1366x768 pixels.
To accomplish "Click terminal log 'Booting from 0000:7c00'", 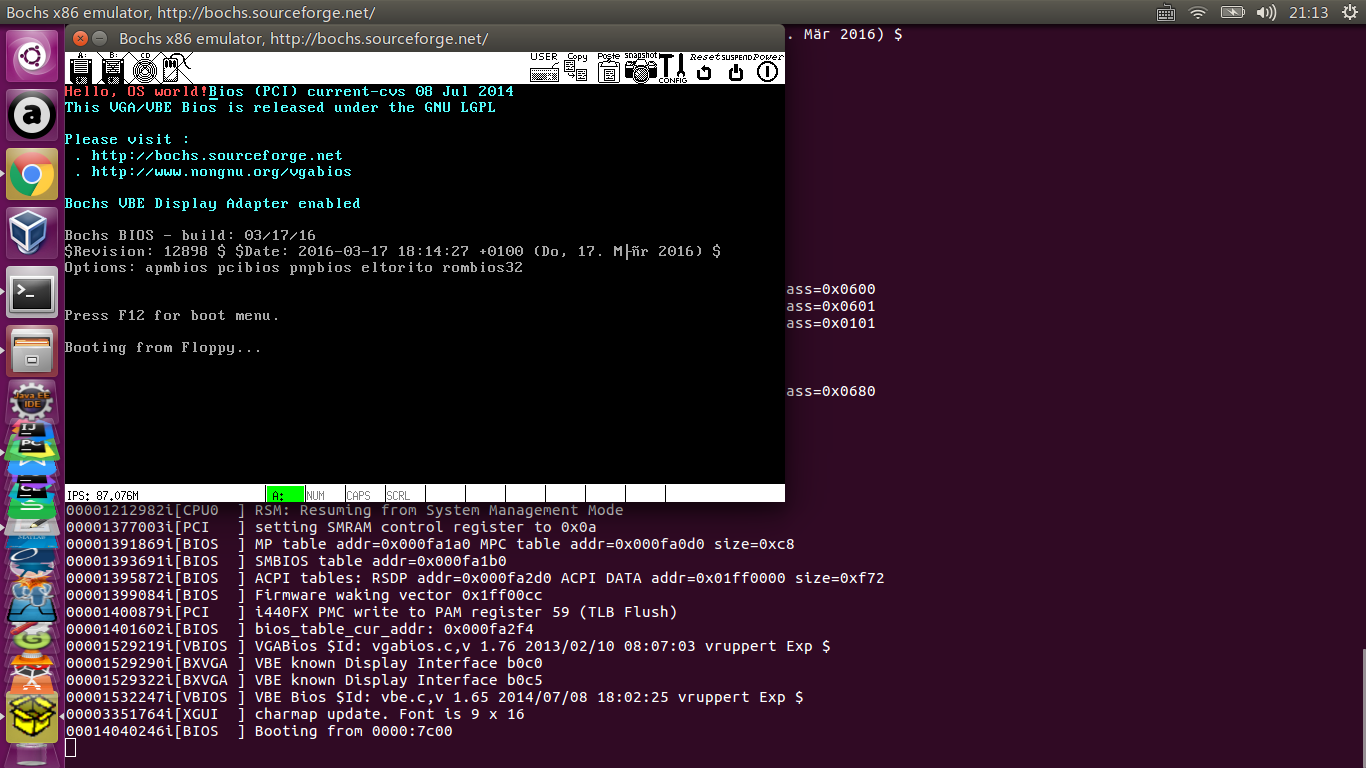I will pyautogui.click(x=353, y=731).
